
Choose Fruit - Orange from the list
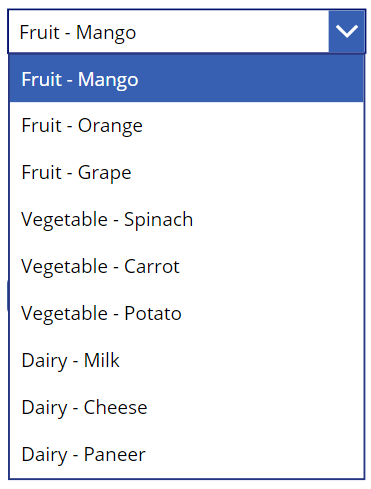(186, 126)
